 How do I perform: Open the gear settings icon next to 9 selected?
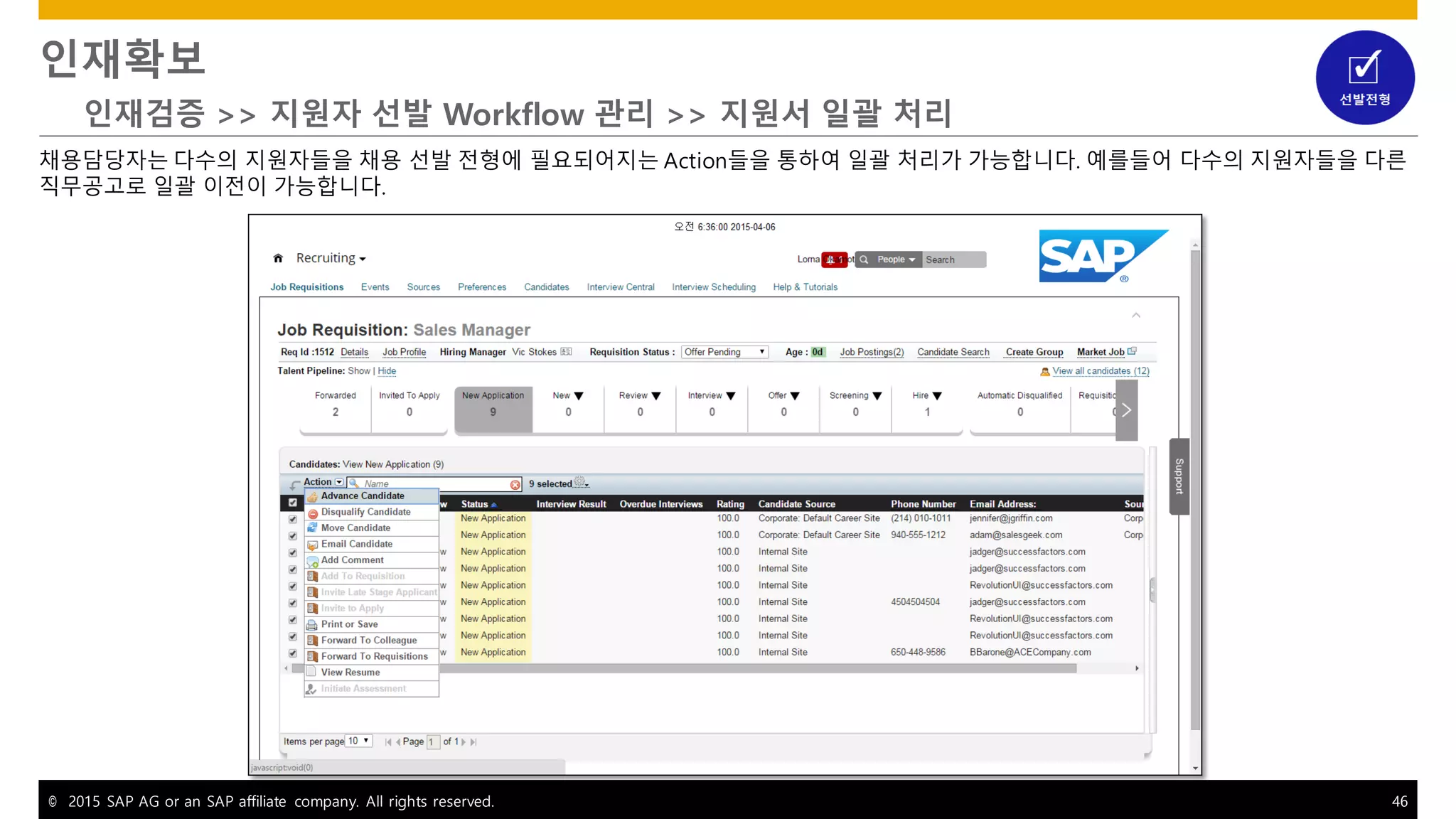pos(580,483)
